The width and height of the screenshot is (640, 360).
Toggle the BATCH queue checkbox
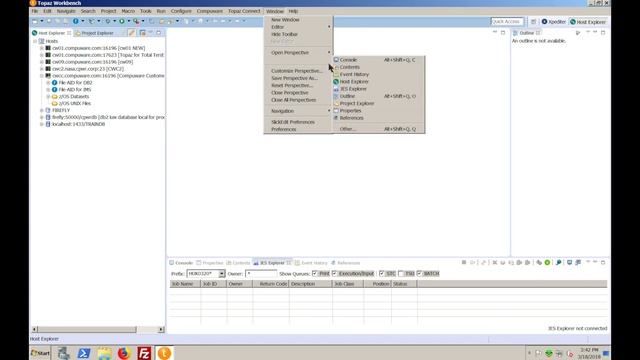419,273
